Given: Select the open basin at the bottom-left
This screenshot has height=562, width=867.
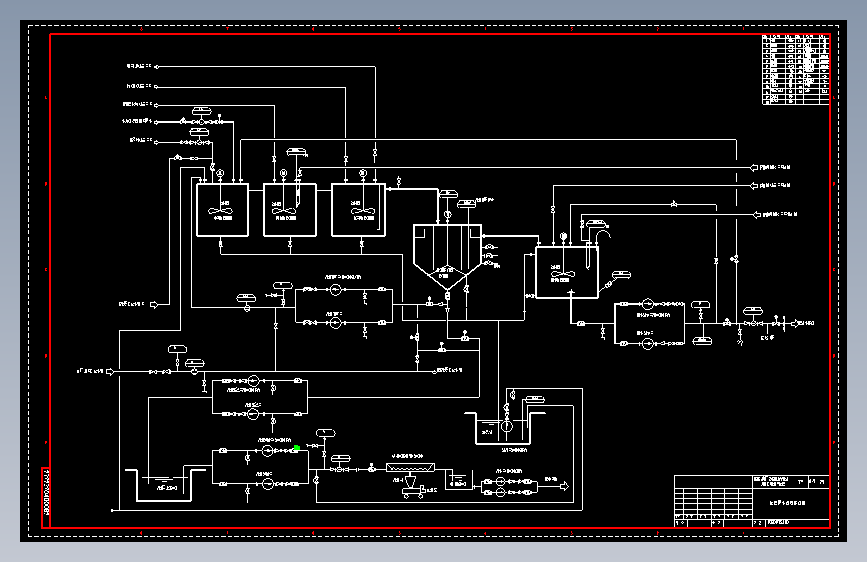Looking at the screenshot, I should (x=164, y=485).
